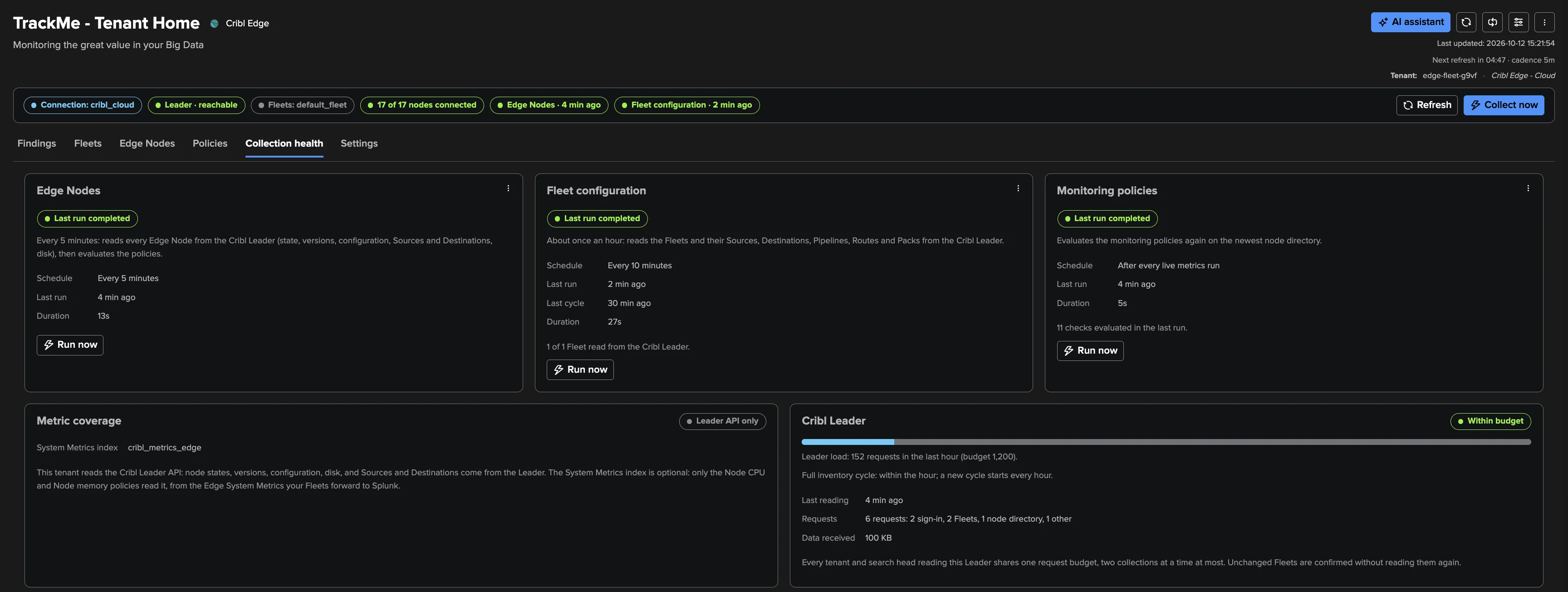Screen dimensions: 1568x592
Task: Click Run now in the Monitoring policies card
Action: click(1090, 351)
